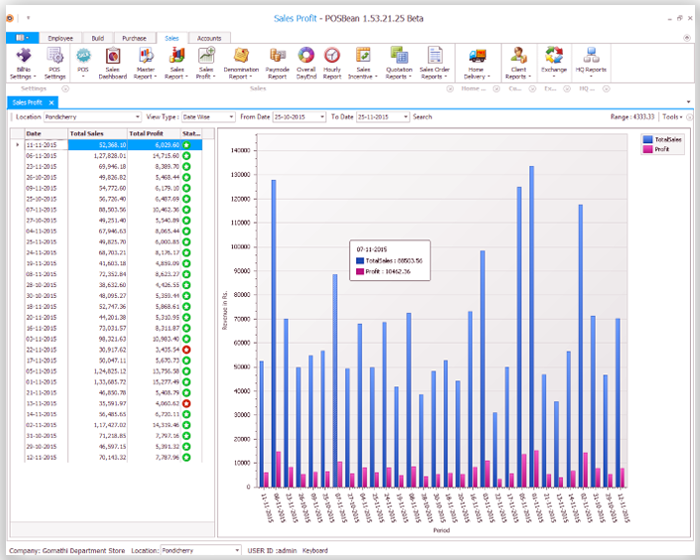Viewport: 700px width, 560px height.
Task: Open the blue application menu button
Action: (x=22, y=38)
